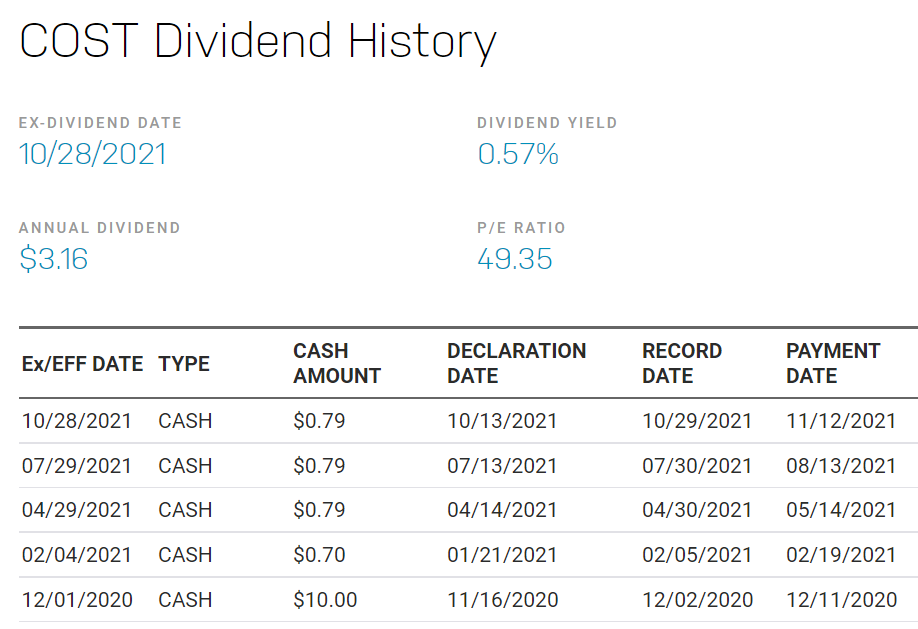The width and height of the screenshot is (918, 629).
Task: Click the "COST Dividend History" page title
Action: tap(258, 42)
